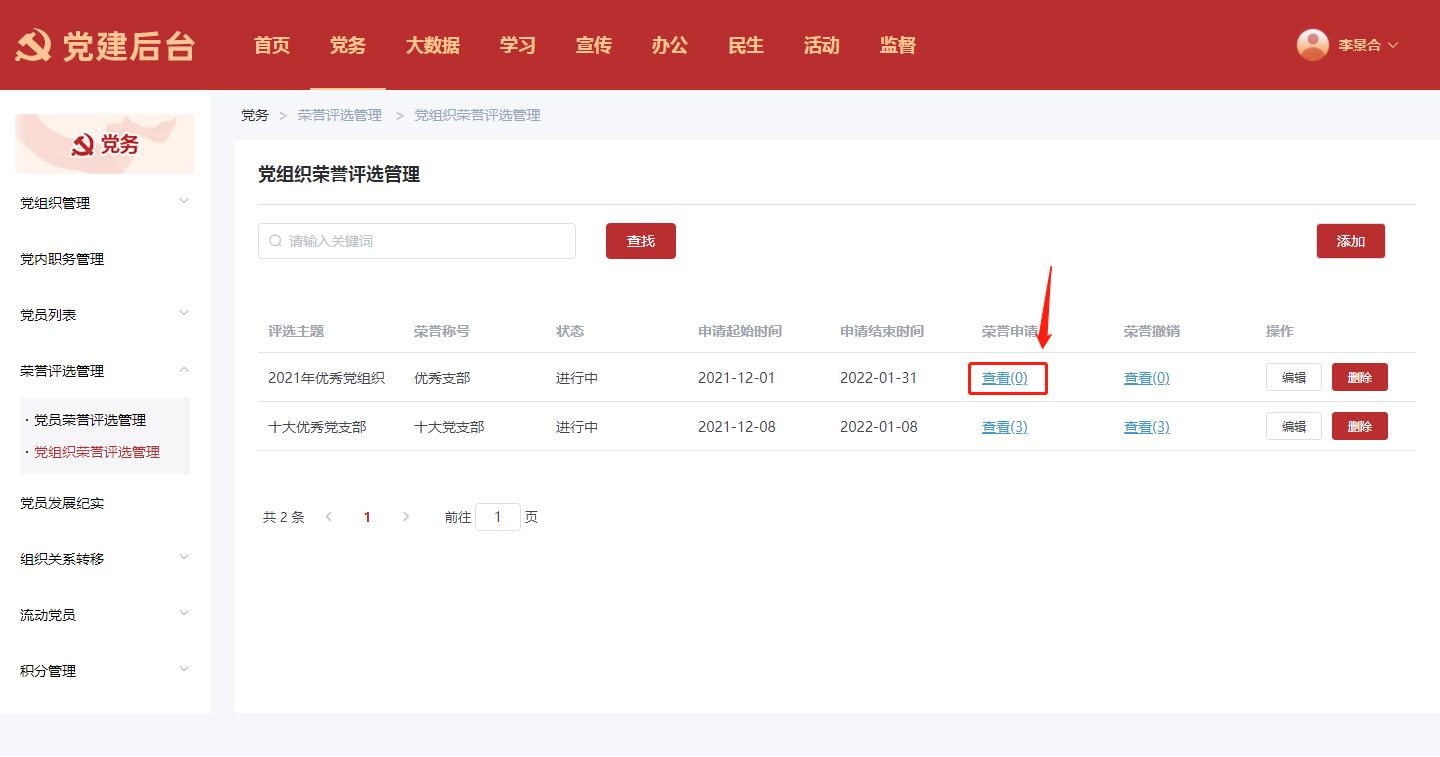Click the 党务 sidebar banner image
This screenshot has width=1440, height=757.
tap(105, 144)
